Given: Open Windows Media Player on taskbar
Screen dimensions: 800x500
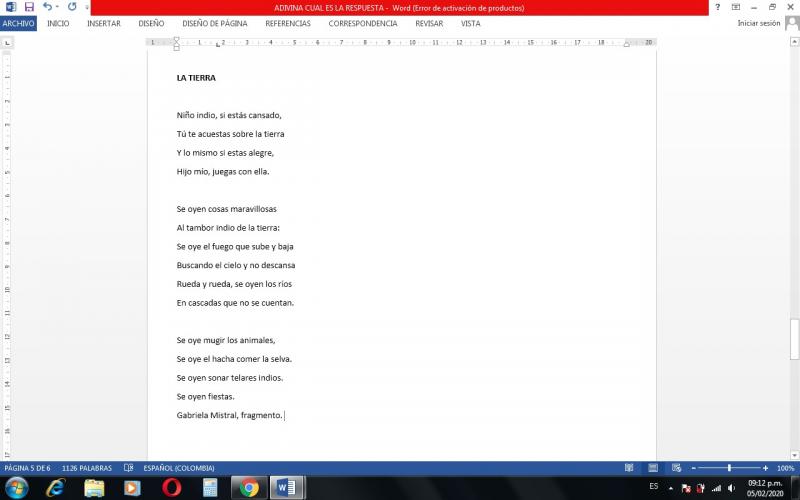Looking at the screenshot, I should click(132, 488).
